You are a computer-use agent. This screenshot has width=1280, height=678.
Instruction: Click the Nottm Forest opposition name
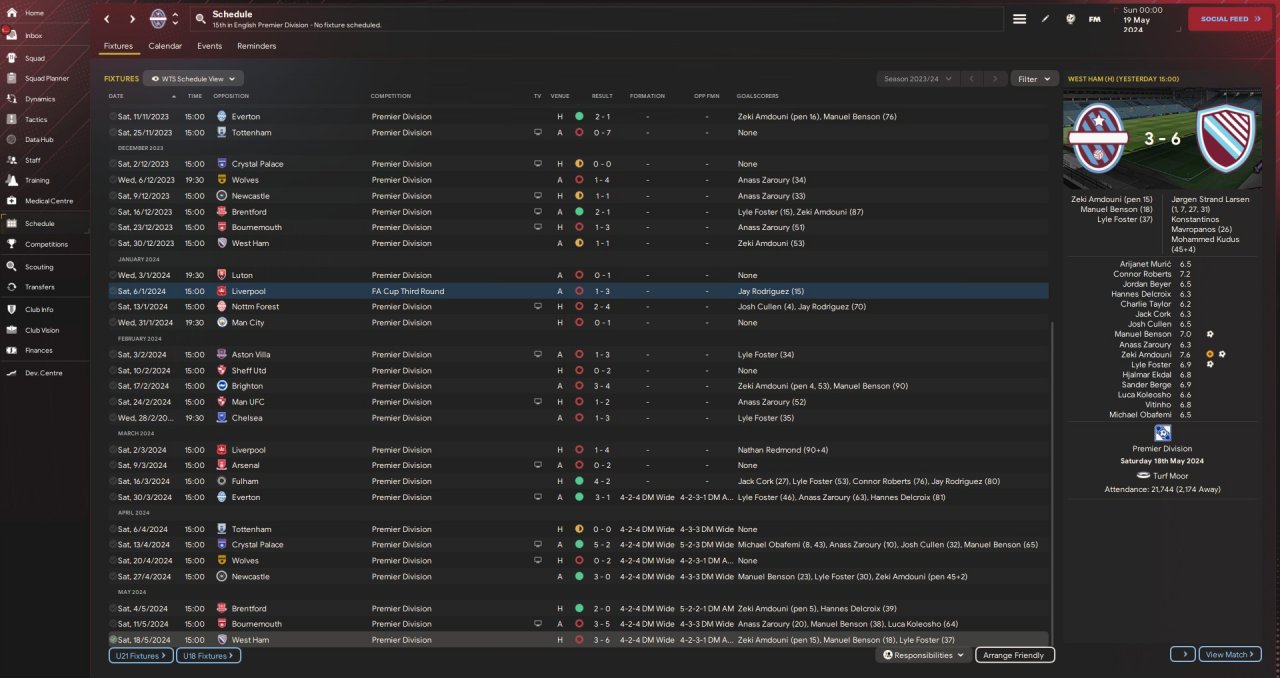click(x=255, y=307)
